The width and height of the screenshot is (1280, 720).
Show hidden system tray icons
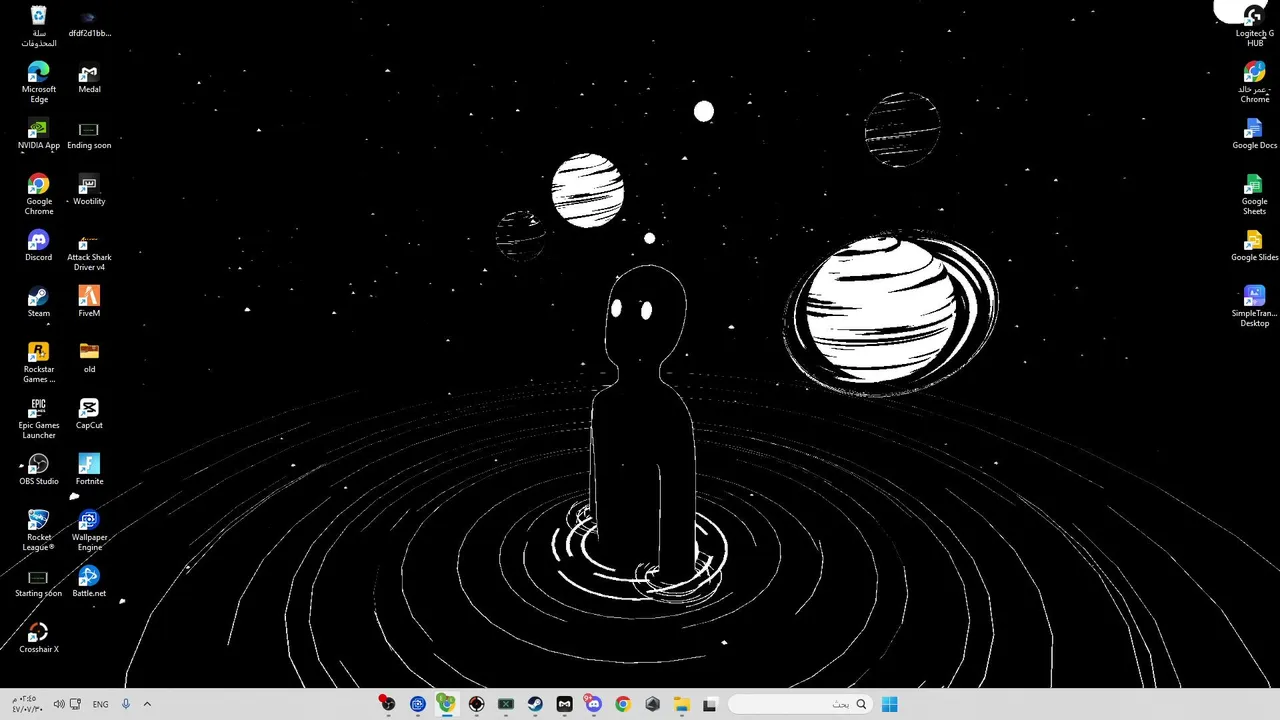point(147,704)
